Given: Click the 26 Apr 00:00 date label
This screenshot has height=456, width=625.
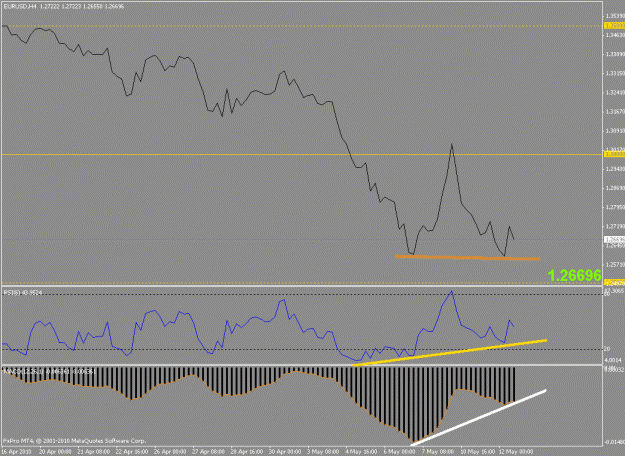Looking at the screenshot, I should (x=170, y=452).
